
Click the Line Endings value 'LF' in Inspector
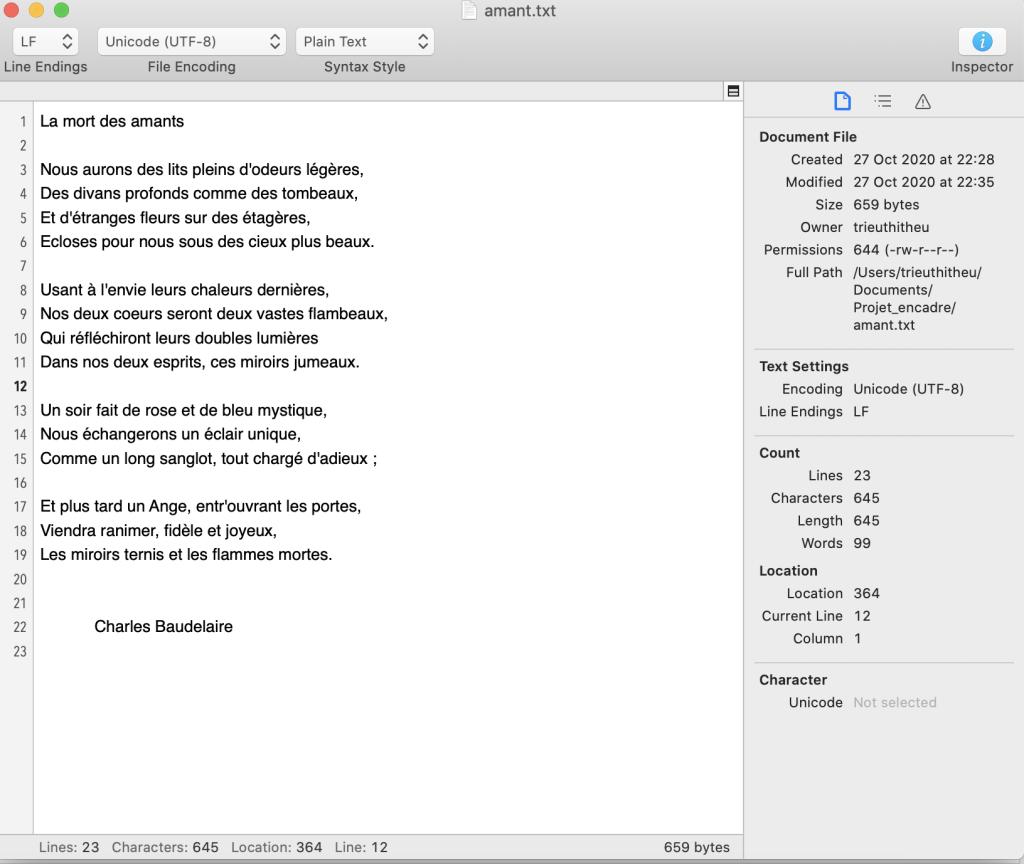tap(861, 412)
